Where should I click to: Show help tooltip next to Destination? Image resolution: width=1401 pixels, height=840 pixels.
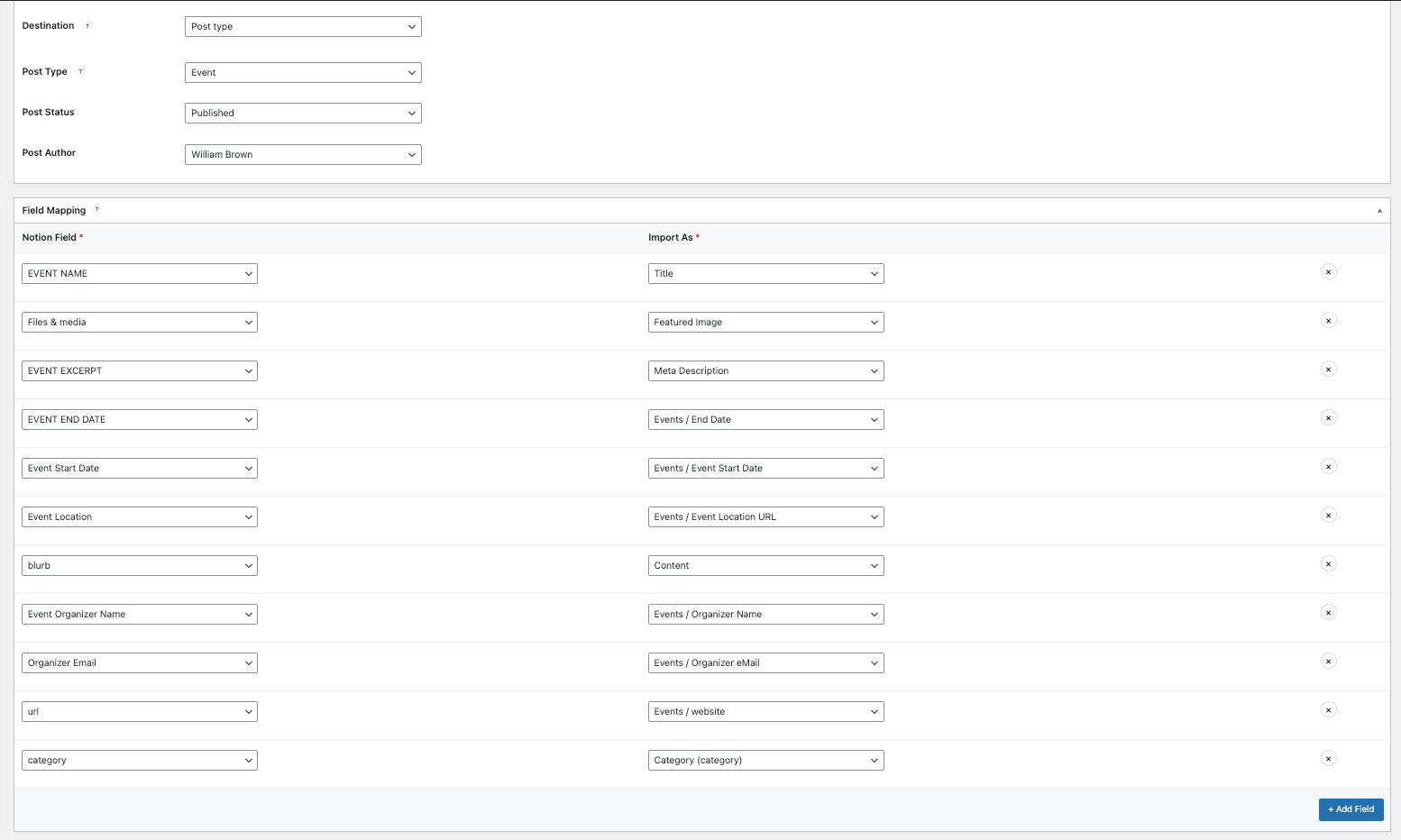click(x=87, y=26)
